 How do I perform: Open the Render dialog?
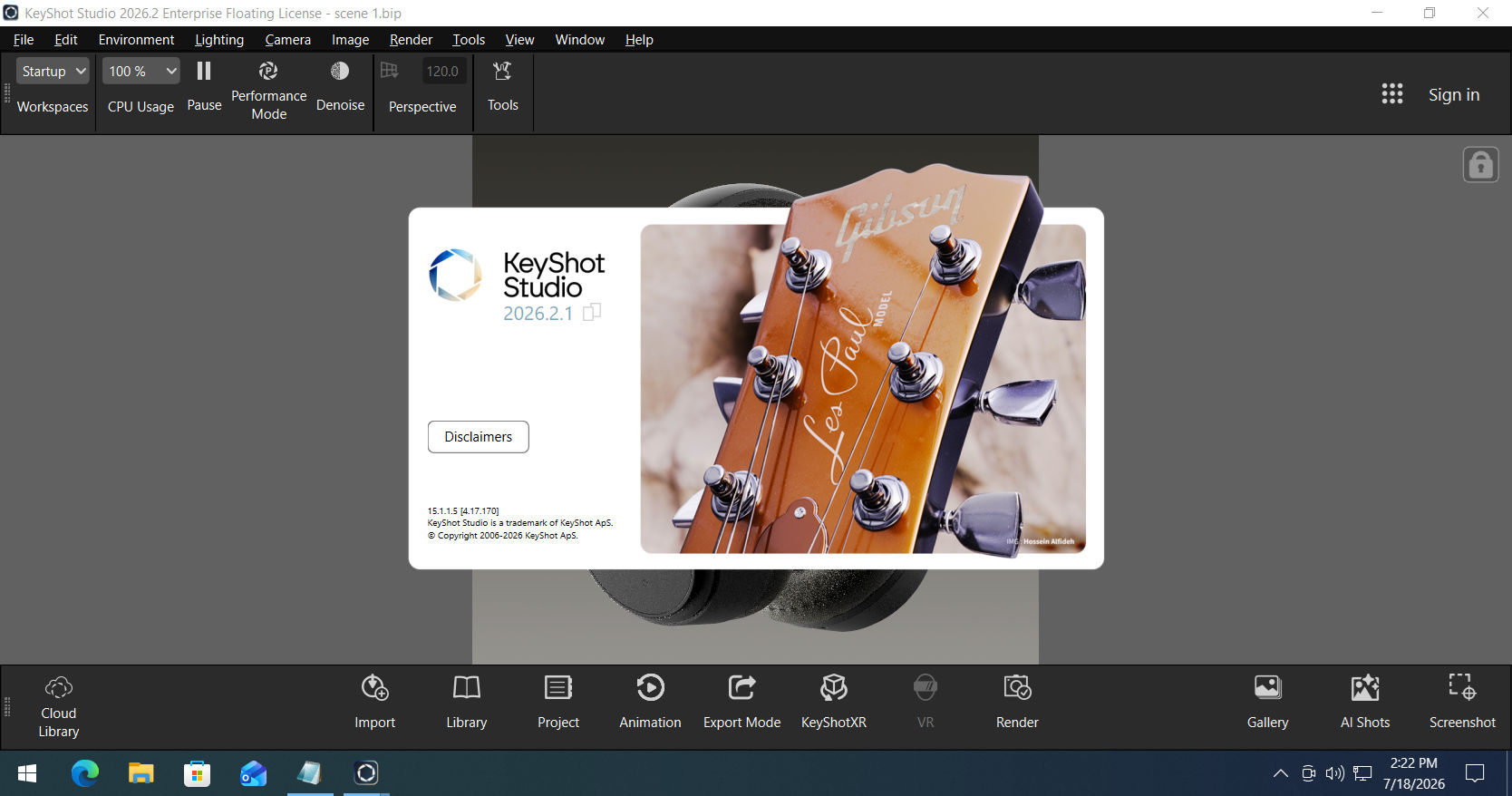[x=1017, y=702]
